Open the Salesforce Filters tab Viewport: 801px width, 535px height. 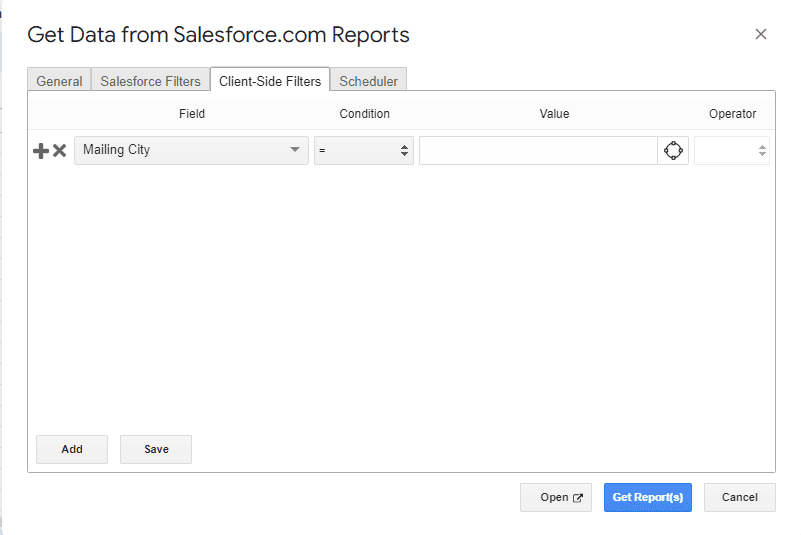(150, 81)
